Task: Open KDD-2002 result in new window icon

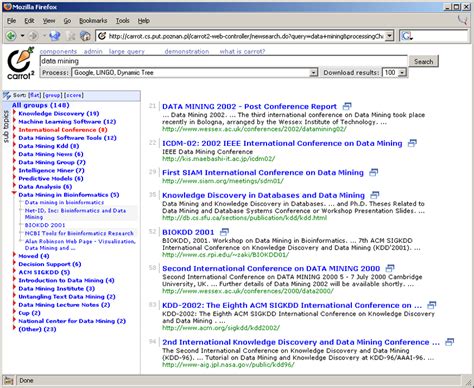Action: (x=432, y=305)
